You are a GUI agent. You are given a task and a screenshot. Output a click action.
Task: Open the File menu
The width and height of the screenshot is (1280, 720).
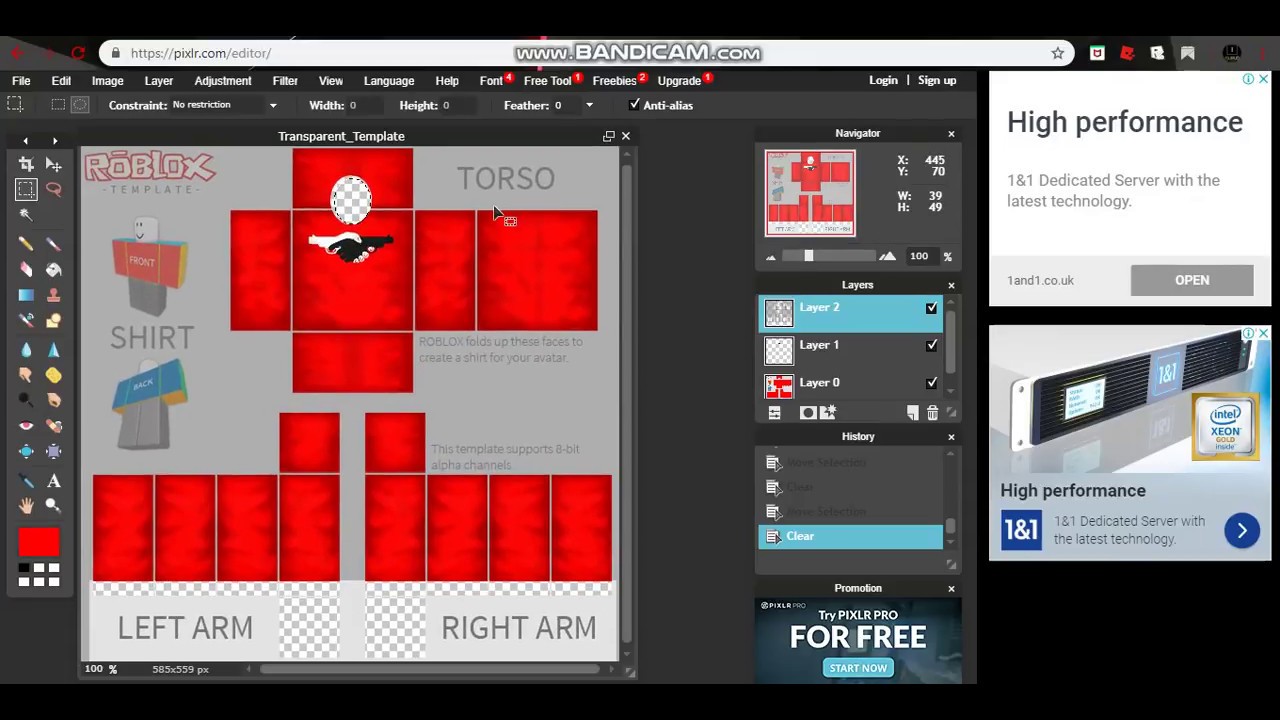coord(21,81)
